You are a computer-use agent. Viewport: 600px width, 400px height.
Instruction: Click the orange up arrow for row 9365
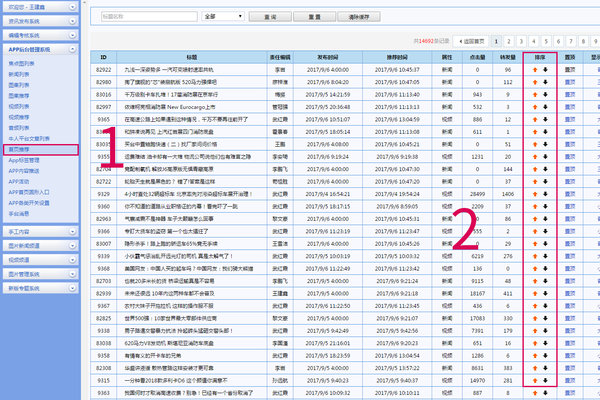534,120
